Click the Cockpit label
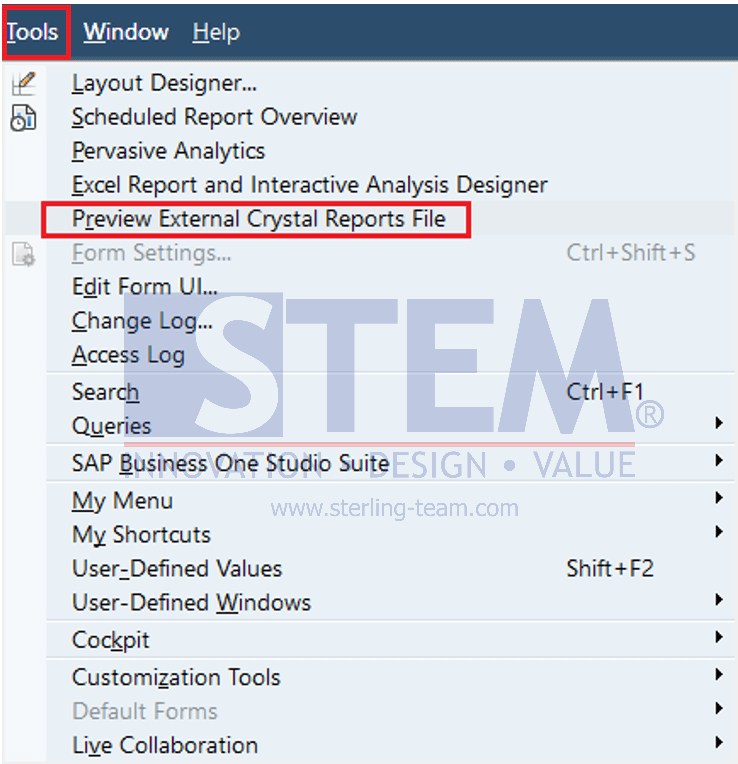 pyautogui.click(x=111, y=640)
